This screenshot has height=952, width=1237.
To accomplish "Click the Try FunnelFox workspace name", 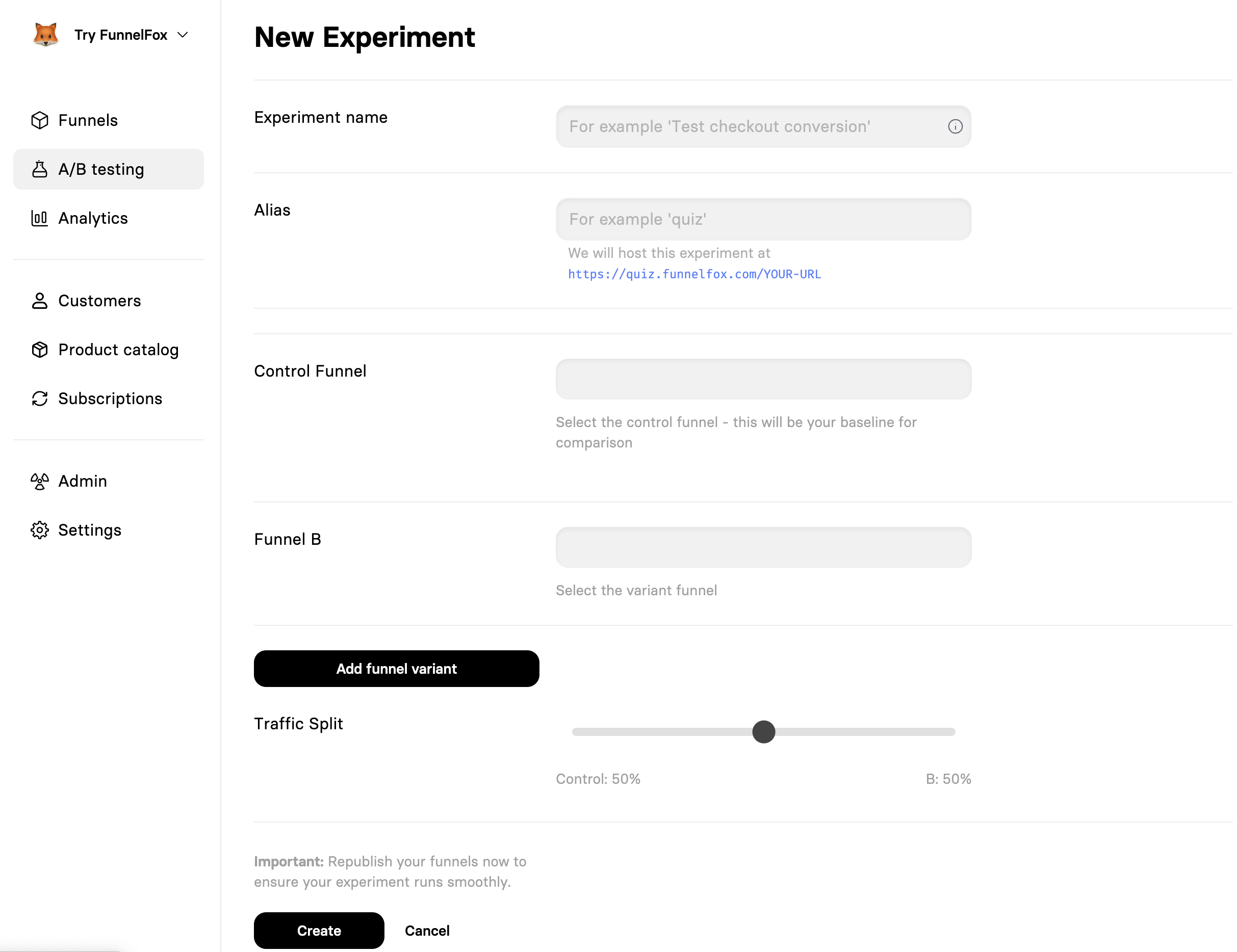I will point(121,35).
